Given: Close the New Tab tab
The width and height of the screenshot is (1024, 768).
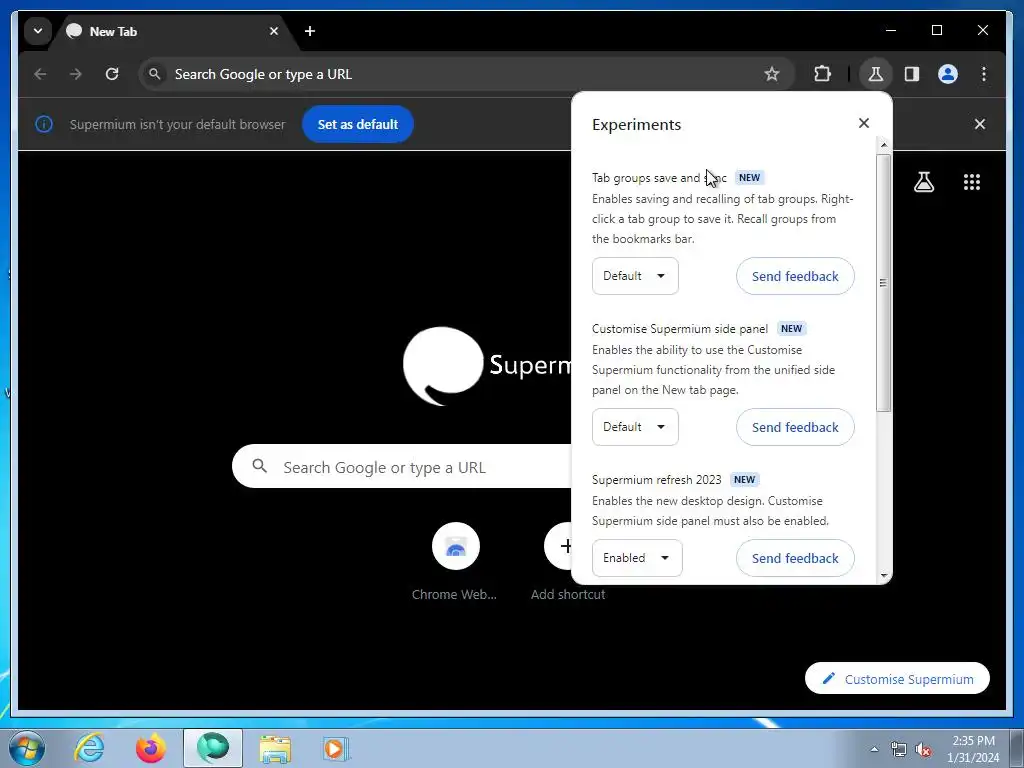Looking at the screenshot, I should pyautogui.click(x=274, y=31).
